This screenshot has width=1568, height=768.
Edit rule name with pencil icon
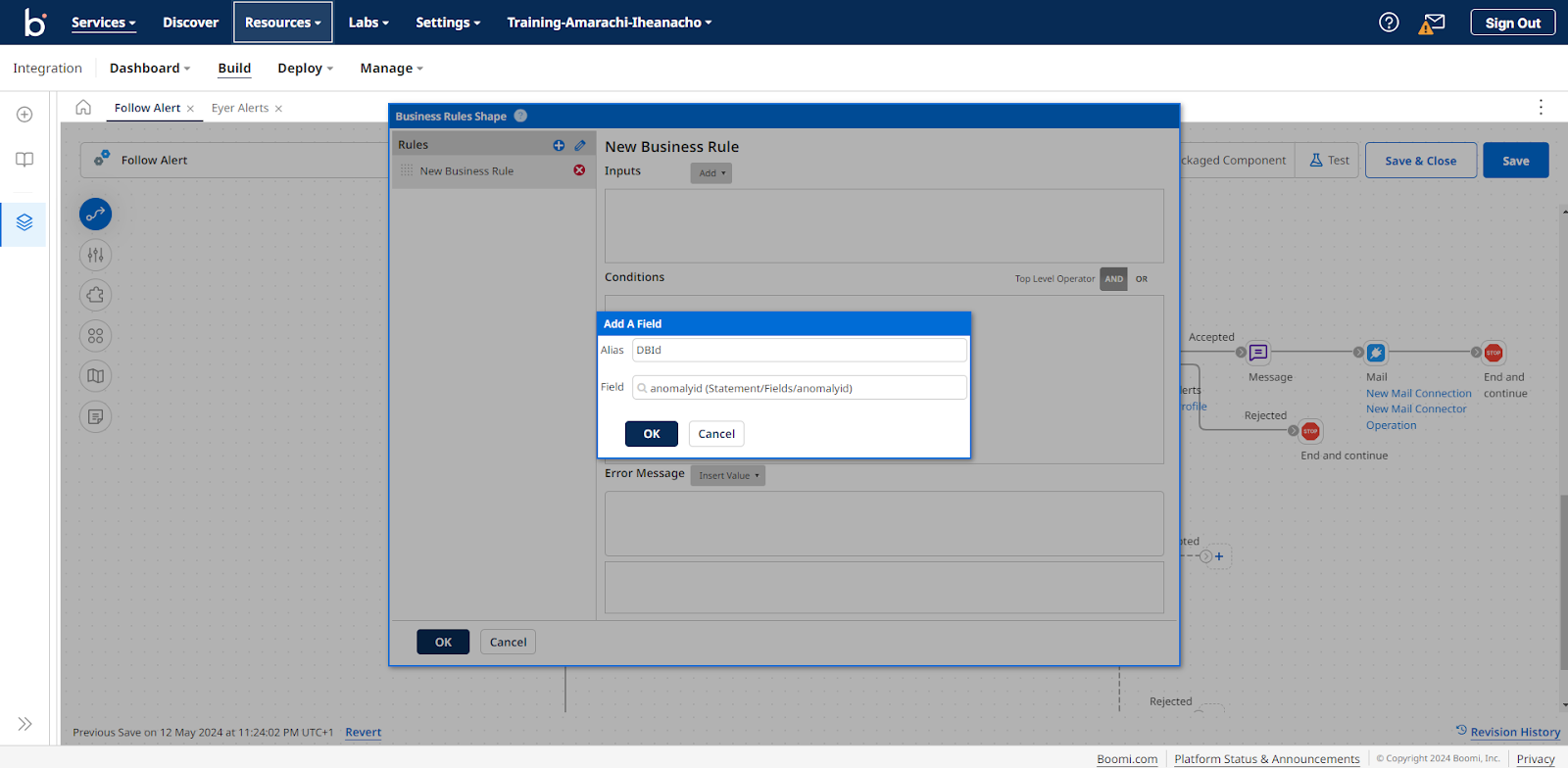pos(580,145)
